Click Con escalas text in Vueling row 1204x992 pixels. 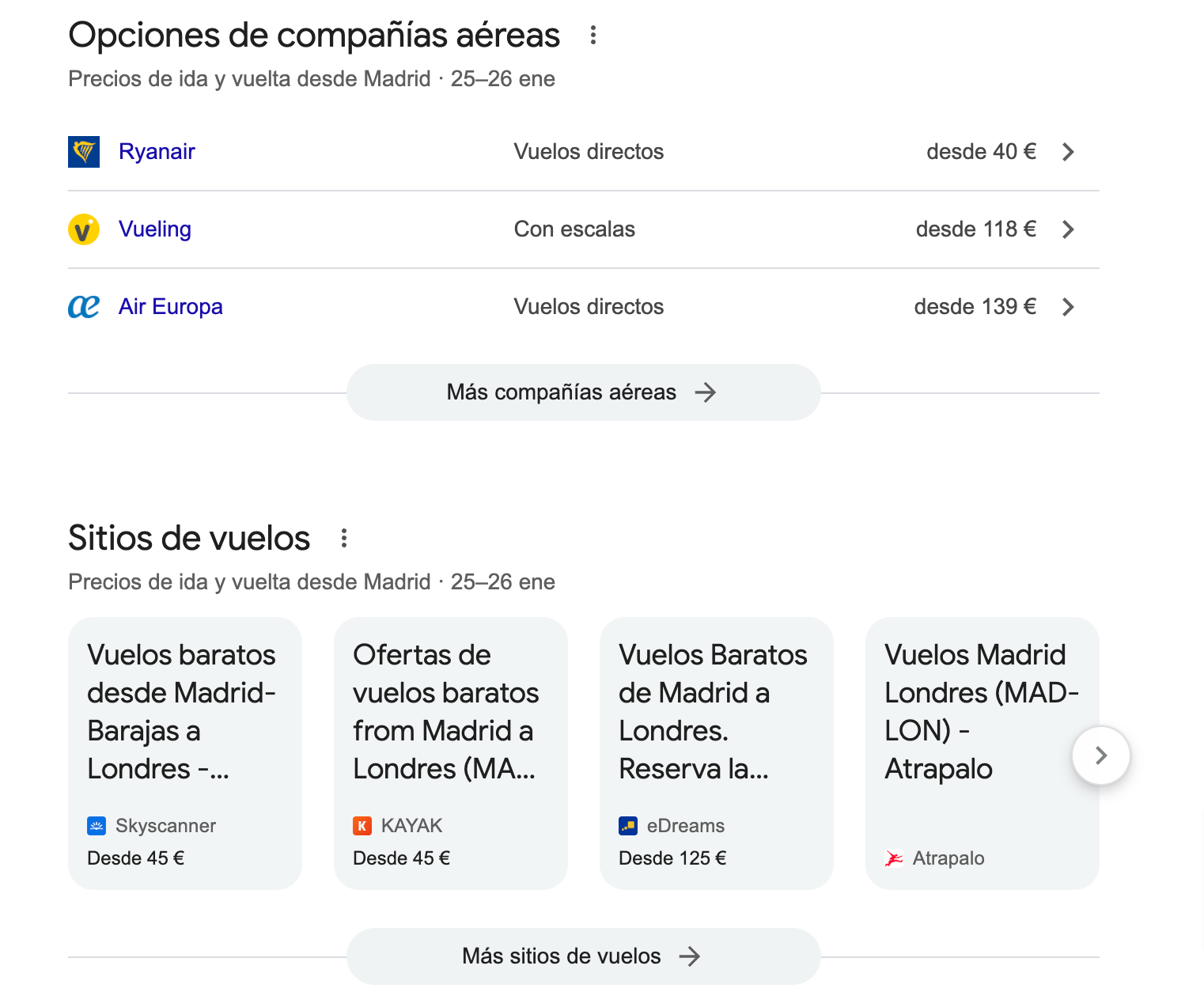tap(574, 229)
